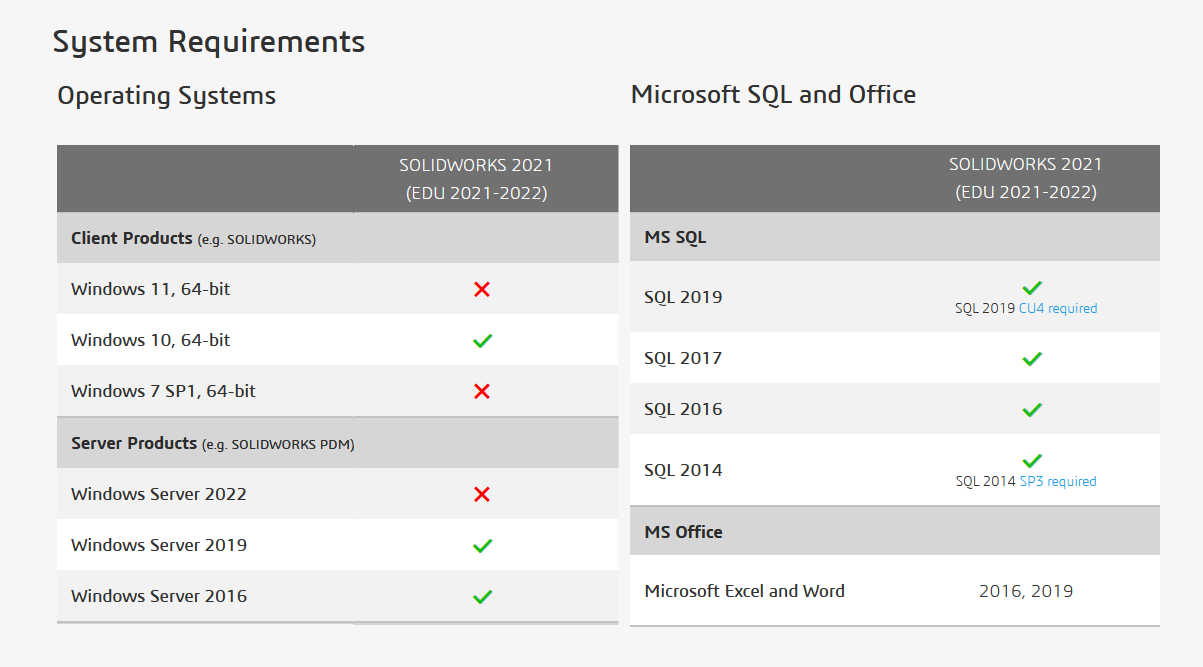Click the Operating Systems heading
The width and height of the screenshot is (1203, 667).
(167, 96)
